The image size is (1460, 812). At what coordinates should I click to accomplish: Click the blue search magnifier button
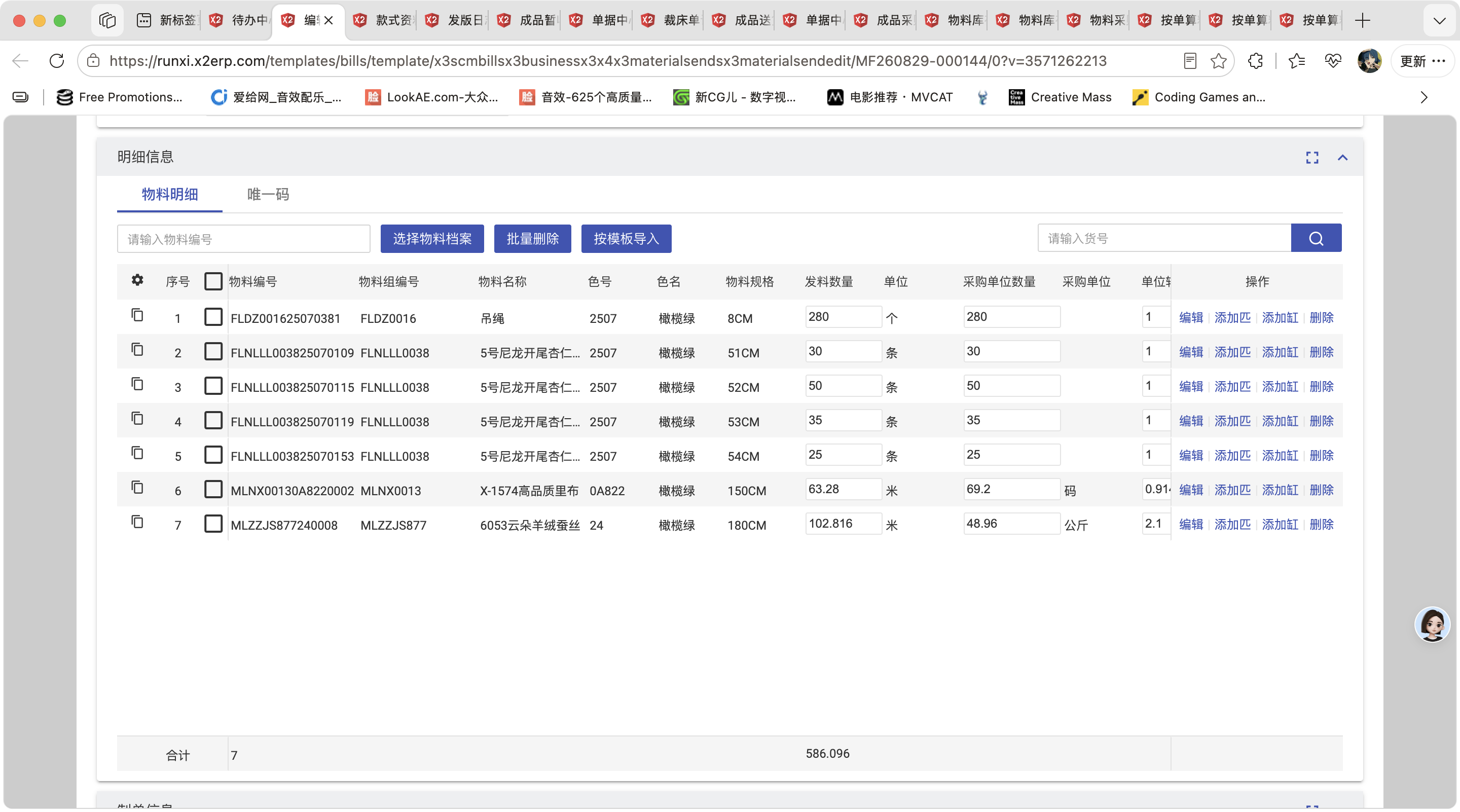tap(1316, 238)
